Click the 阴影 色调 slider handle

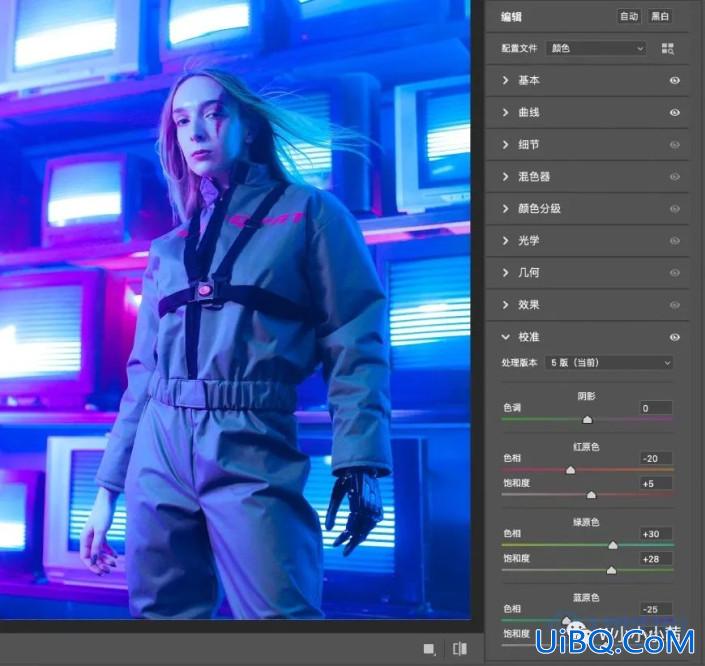click(x=587, y=420)
